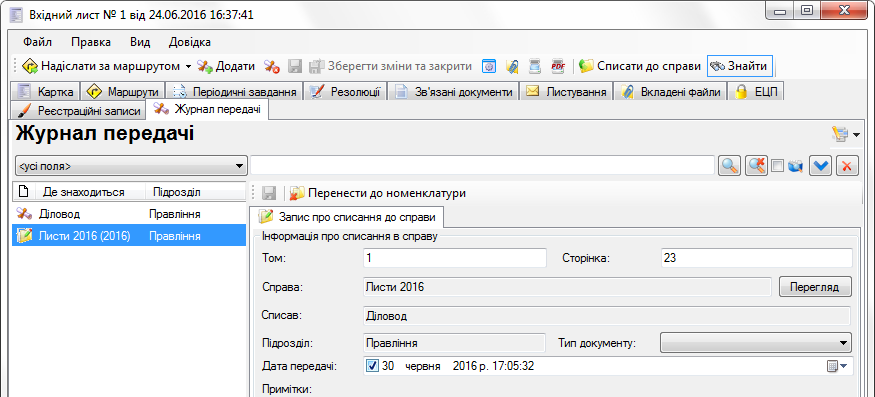Viewport: 875px width, 397px height.
Task: Switch to the Зв'язані документи tab
Action: pyautogui.click(x=454, y=92)
